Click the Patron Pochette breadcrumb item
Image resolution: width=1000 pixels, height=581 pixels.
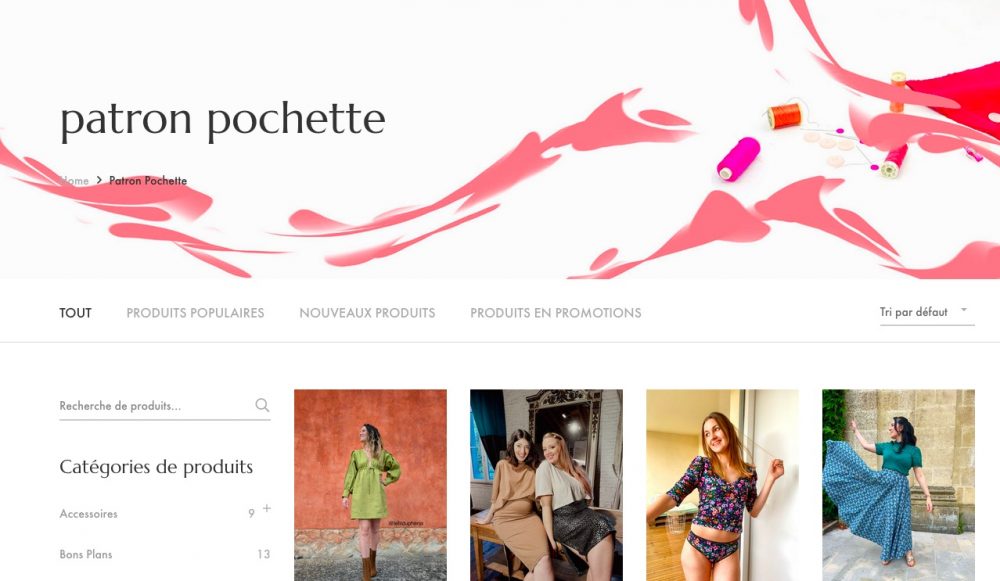[x=148, y=180]
